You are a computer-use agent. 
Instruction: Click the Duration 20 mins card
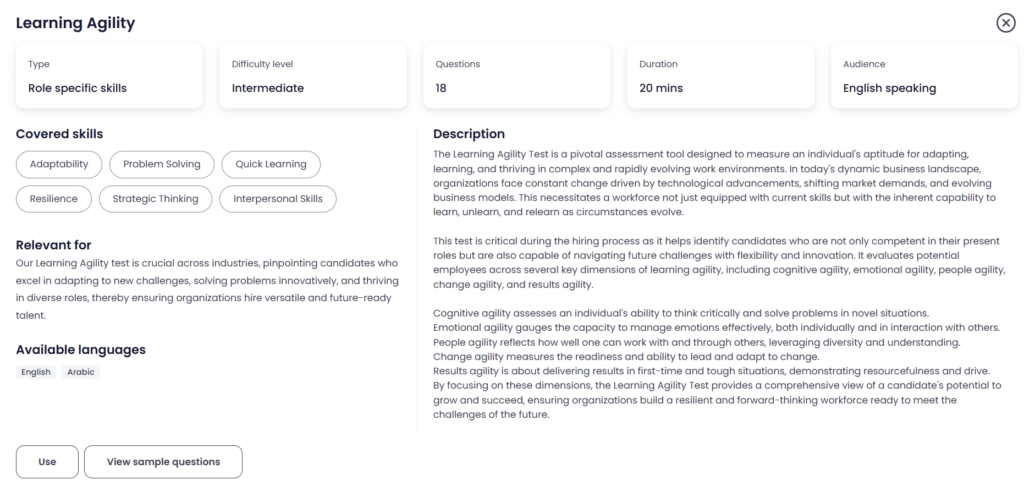720,76
